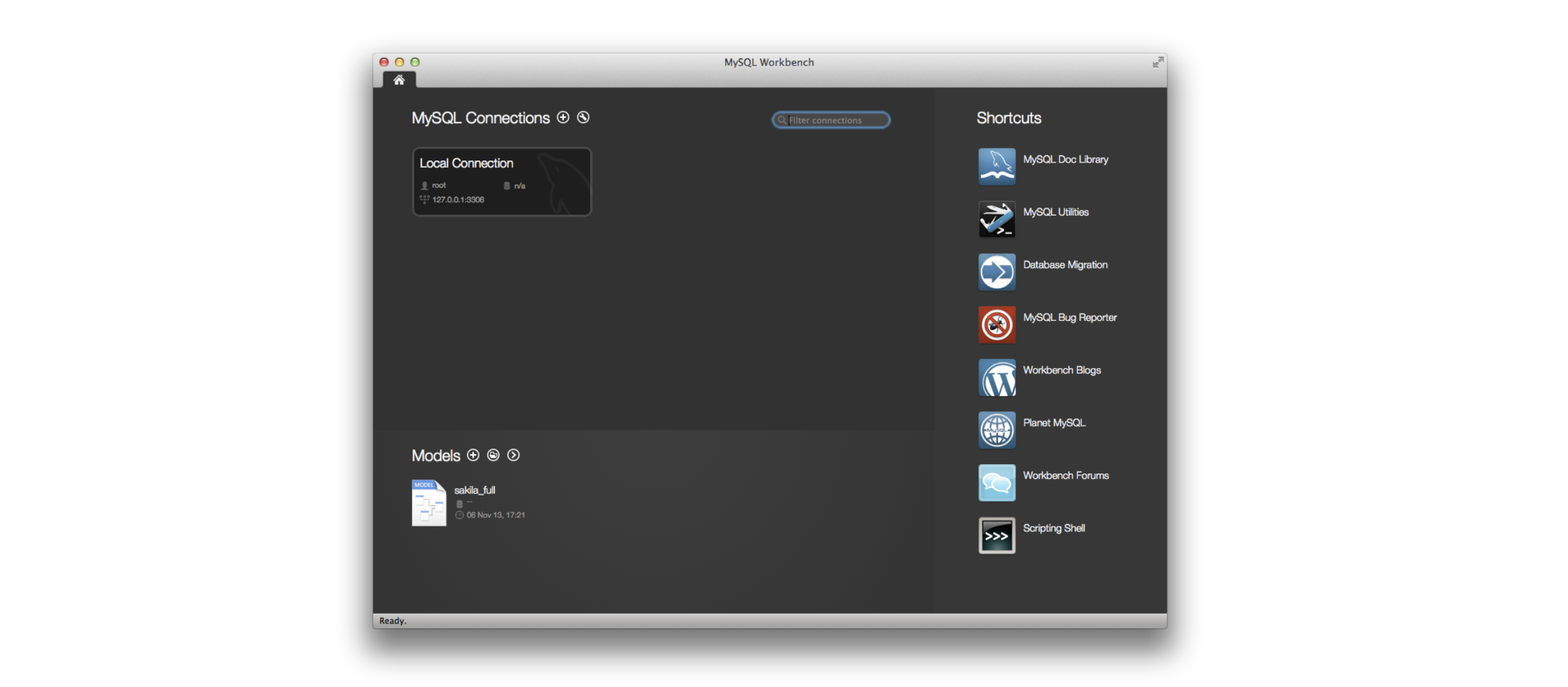Open the Workbench Forums chat icon

(996, 482)
